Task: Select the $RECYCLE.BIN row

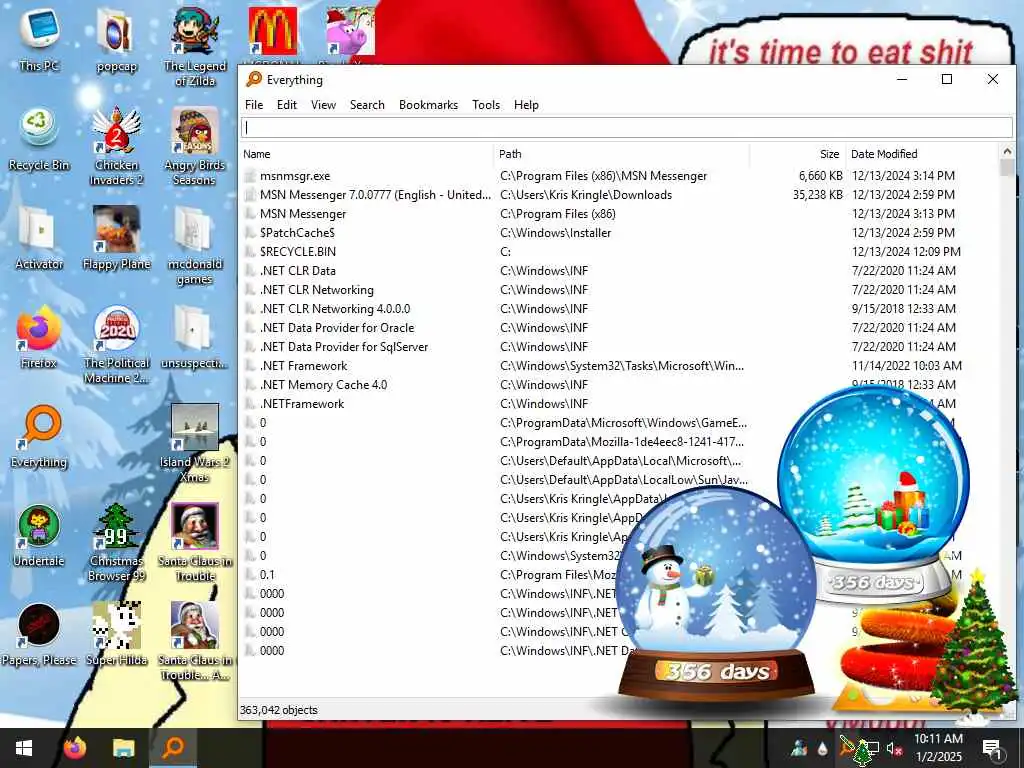Action: coord(620,251)
